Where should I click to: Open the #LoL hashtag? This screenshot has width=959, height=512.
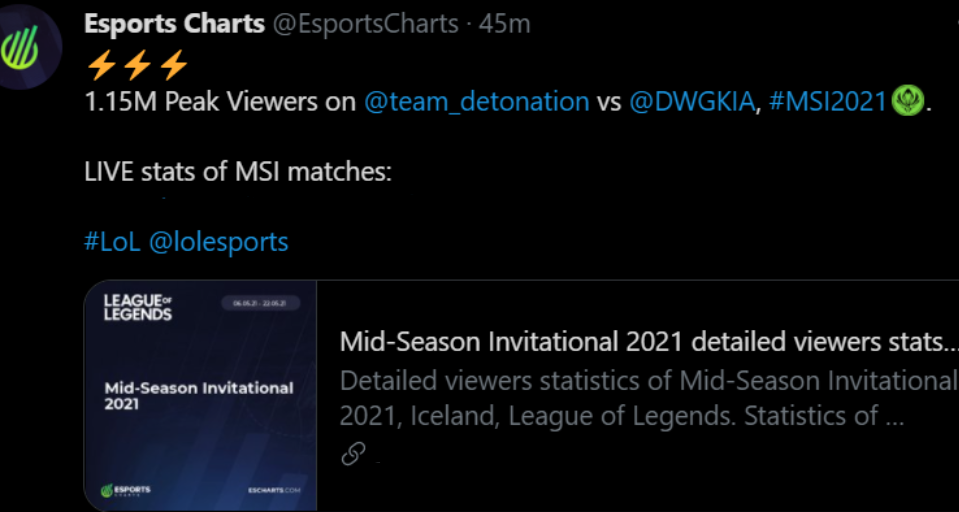coord(113,242)
